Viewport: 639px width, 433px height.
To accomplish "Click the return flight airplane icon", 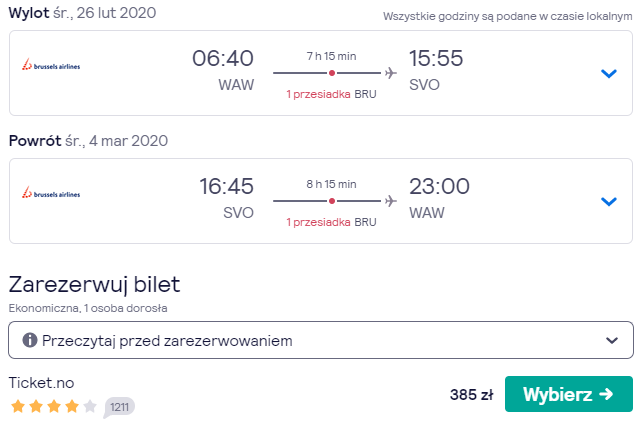I will [390, 201].
